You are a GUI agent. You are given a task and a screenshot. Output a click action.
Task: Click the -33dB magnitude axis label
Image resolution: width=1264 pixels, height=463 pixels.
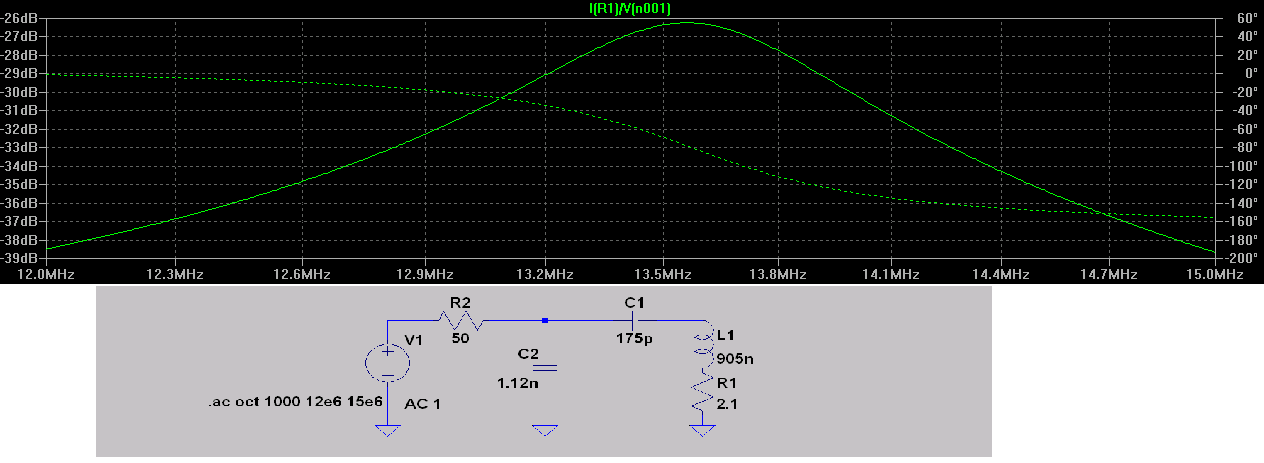click(20, 147)
